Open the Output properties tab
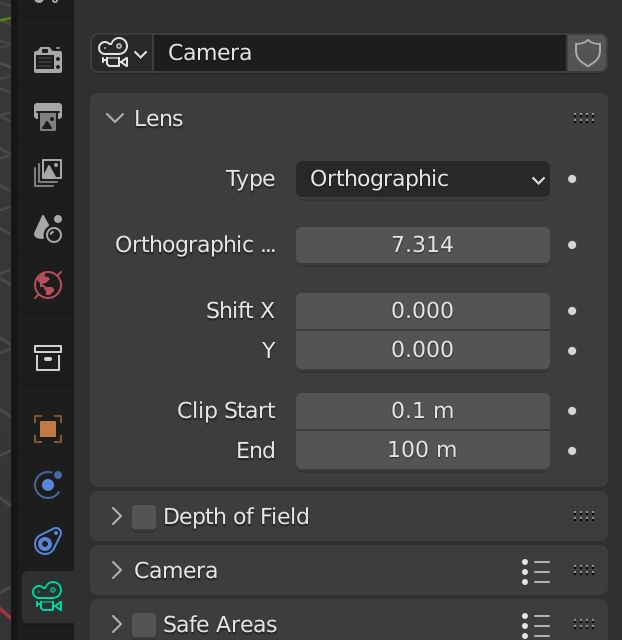This screenshot has width=622, height=640. click(47, 116)
